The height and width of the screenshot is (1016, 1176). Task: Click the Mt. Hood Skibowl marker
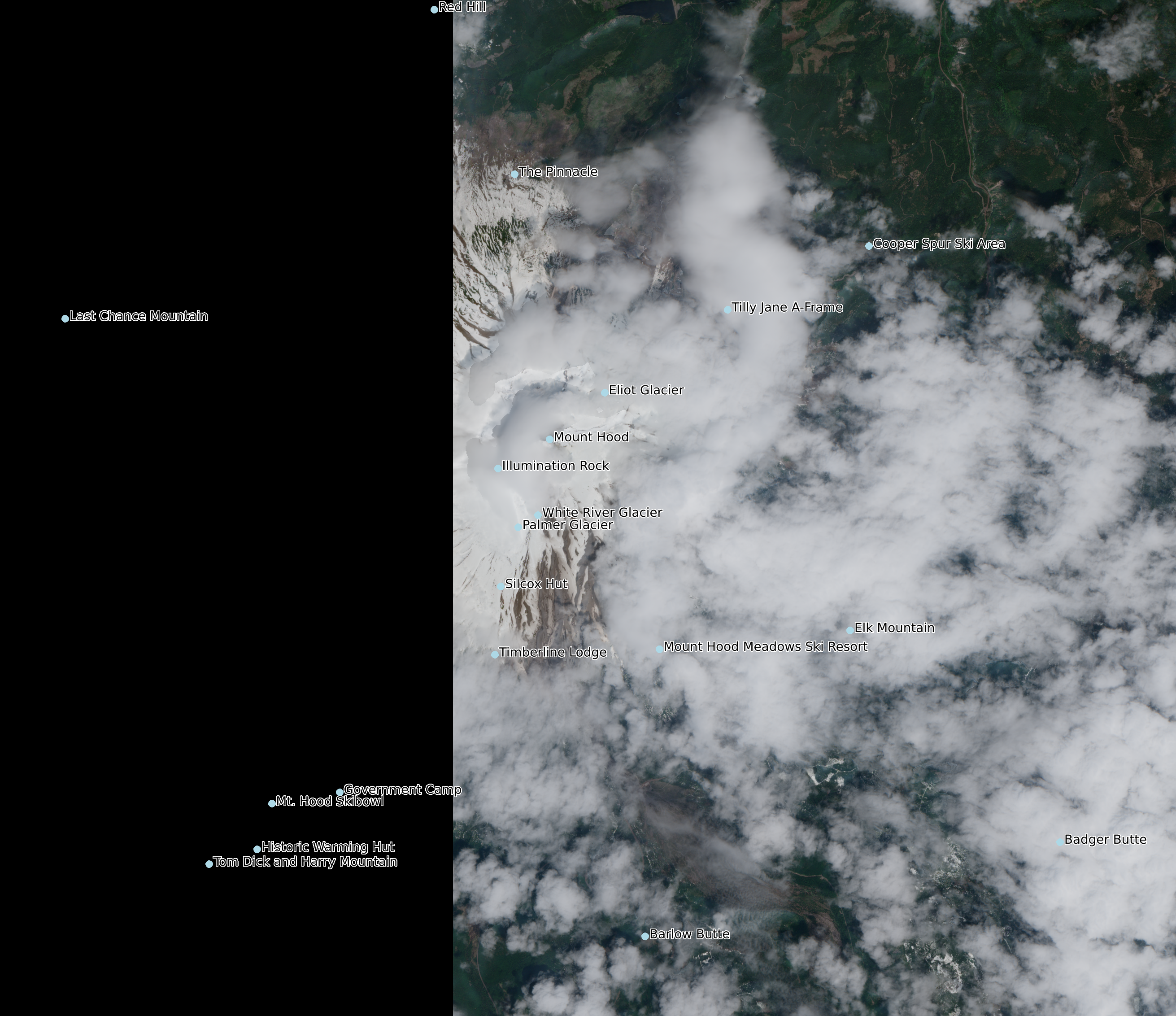point(272,803)
